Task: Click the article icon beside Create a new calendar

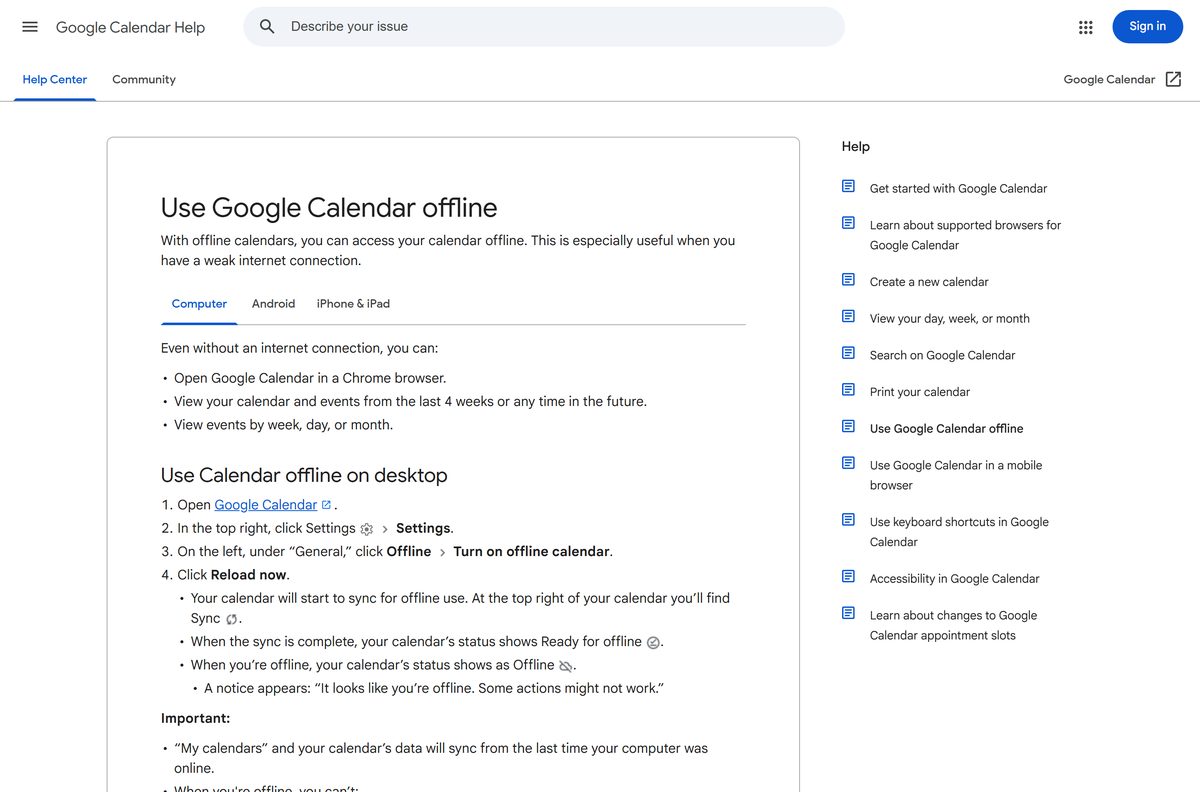Action: pyautogui.click(x=848, y=280)
